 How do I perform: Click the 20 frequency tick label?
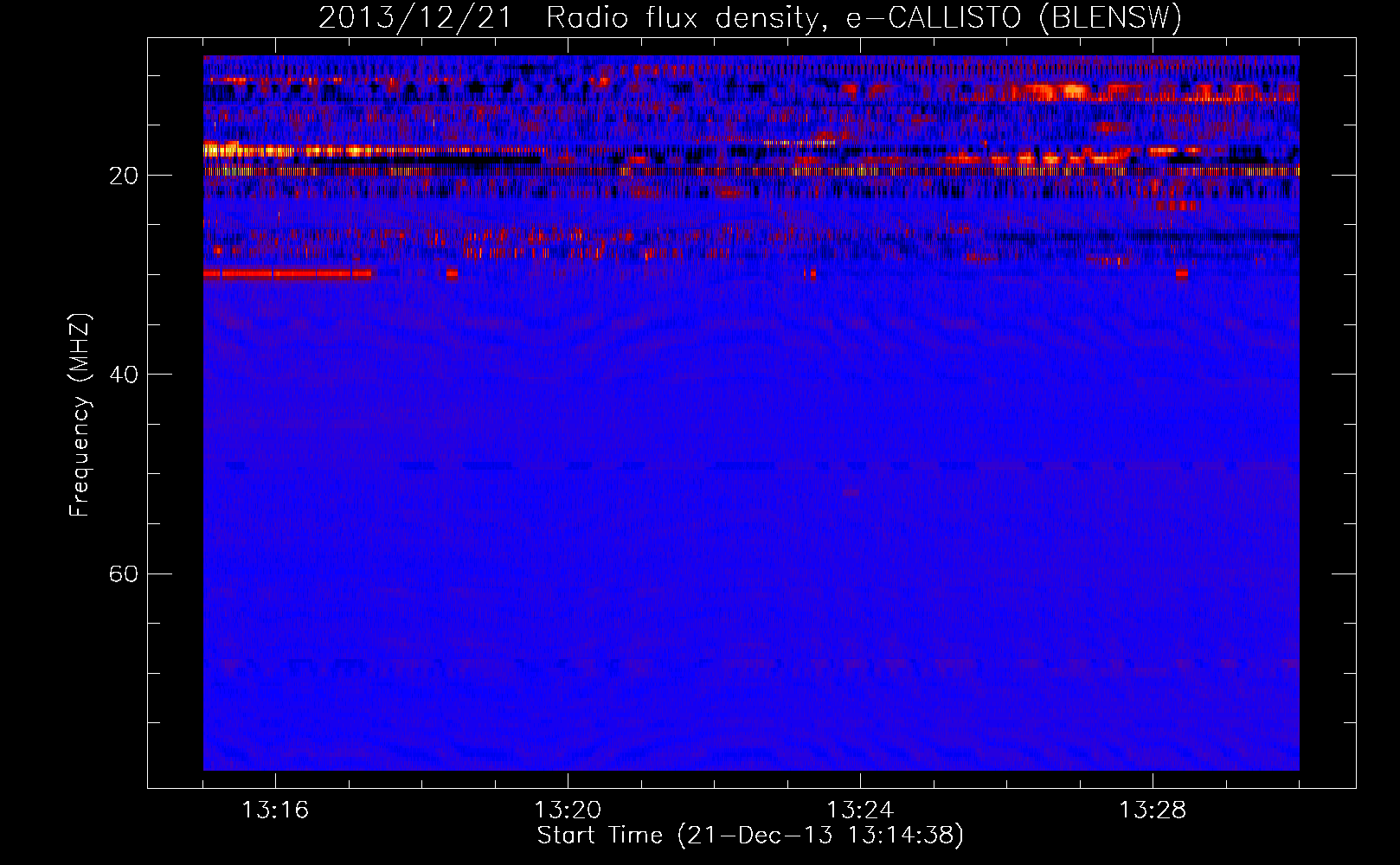tap(124, 176)
